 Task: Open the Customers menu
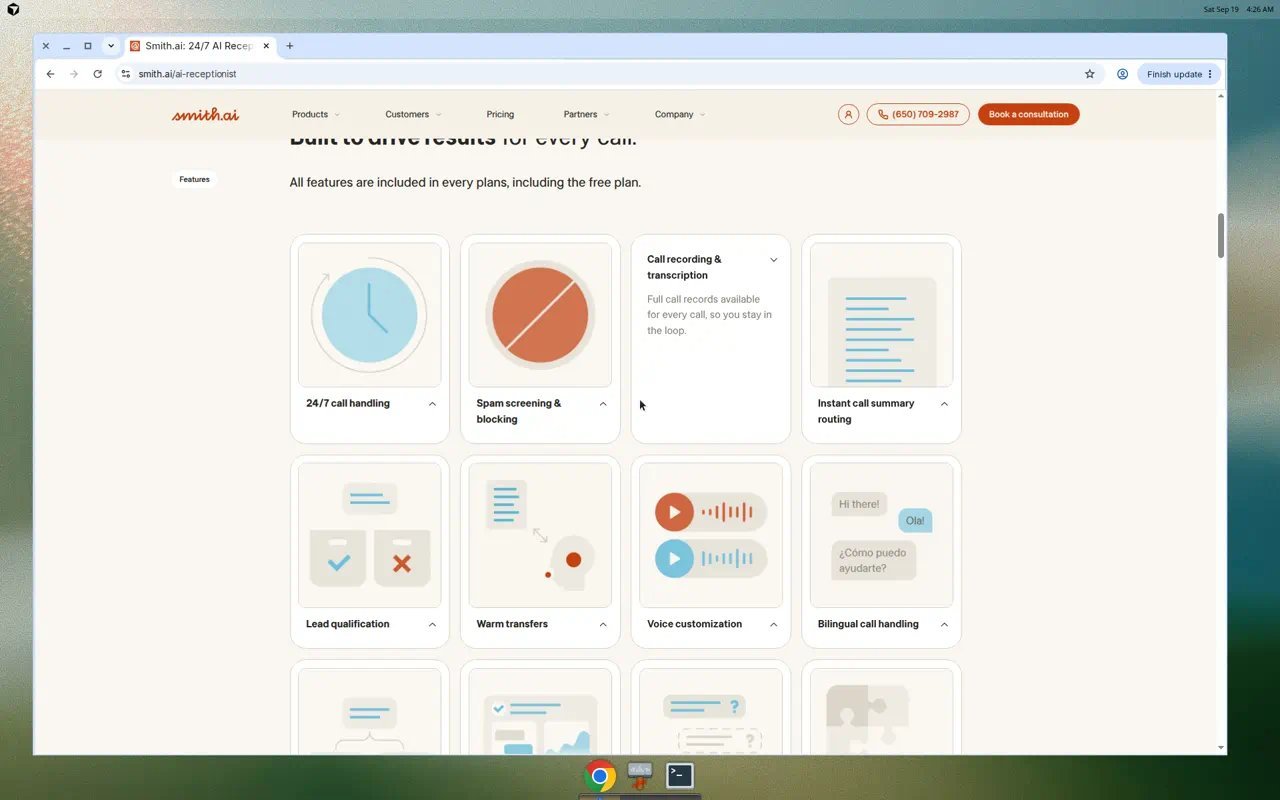tap(413, 114)
